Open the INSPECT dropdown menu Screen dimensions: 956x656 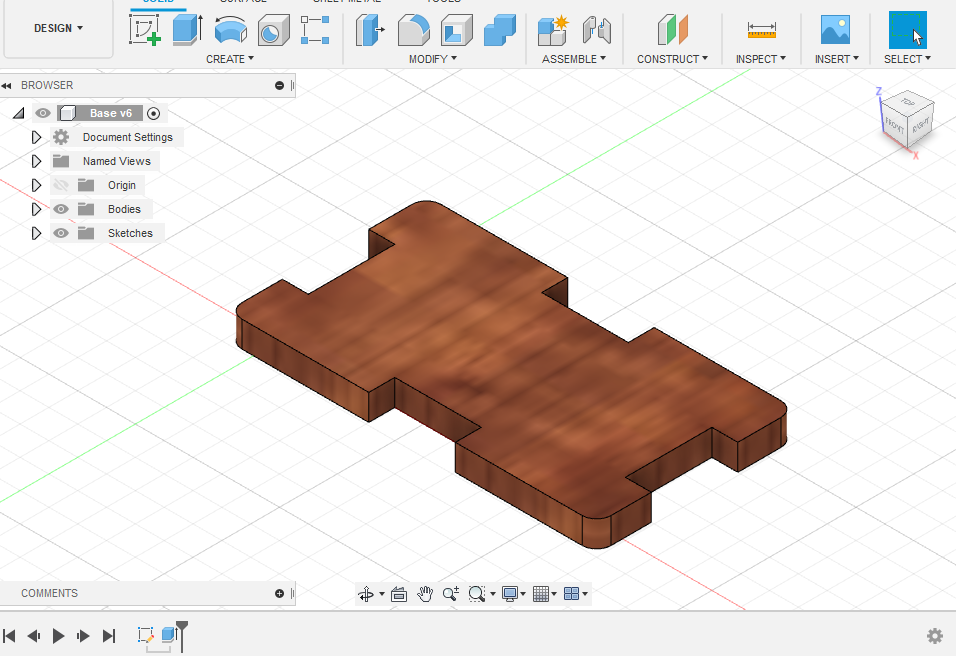point(761,59)
